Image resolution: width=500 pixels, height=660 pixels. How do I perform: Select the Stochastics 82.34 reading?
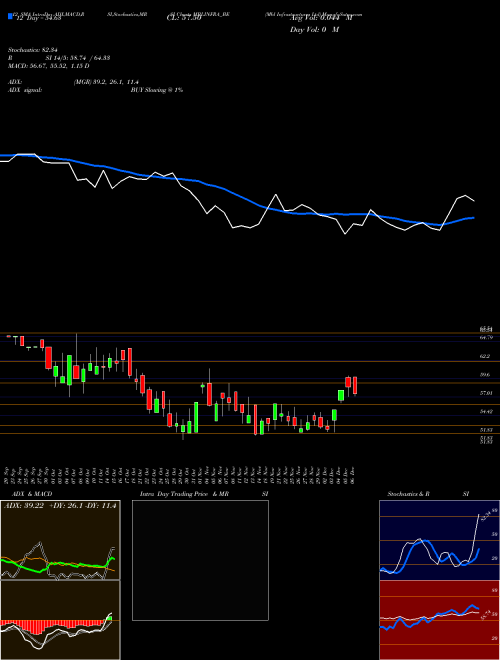click(35, 50)
